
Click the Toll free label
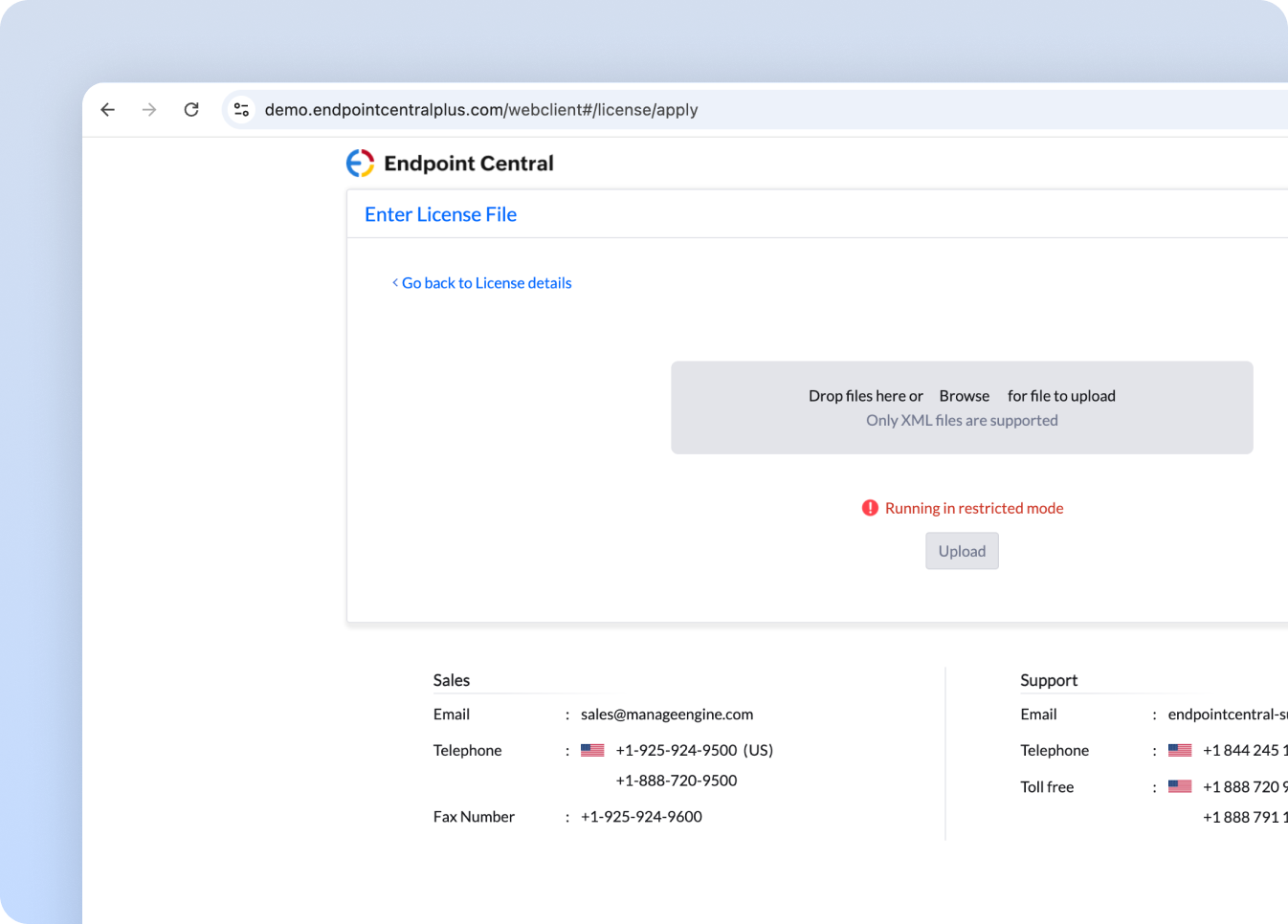click(1047, 787)
